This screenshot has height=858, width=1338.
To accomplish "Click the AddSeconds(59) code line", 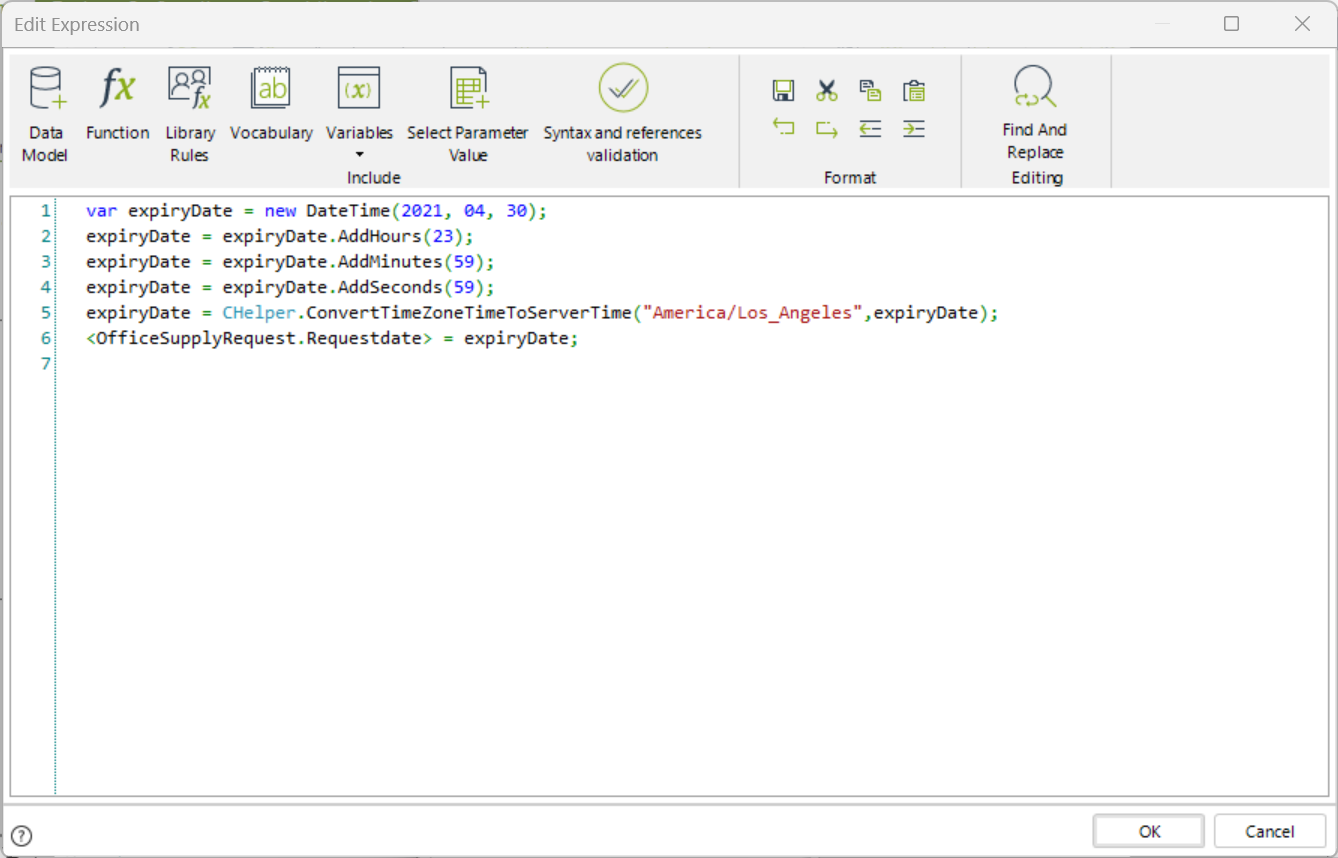I will click(x=290, y=287).
